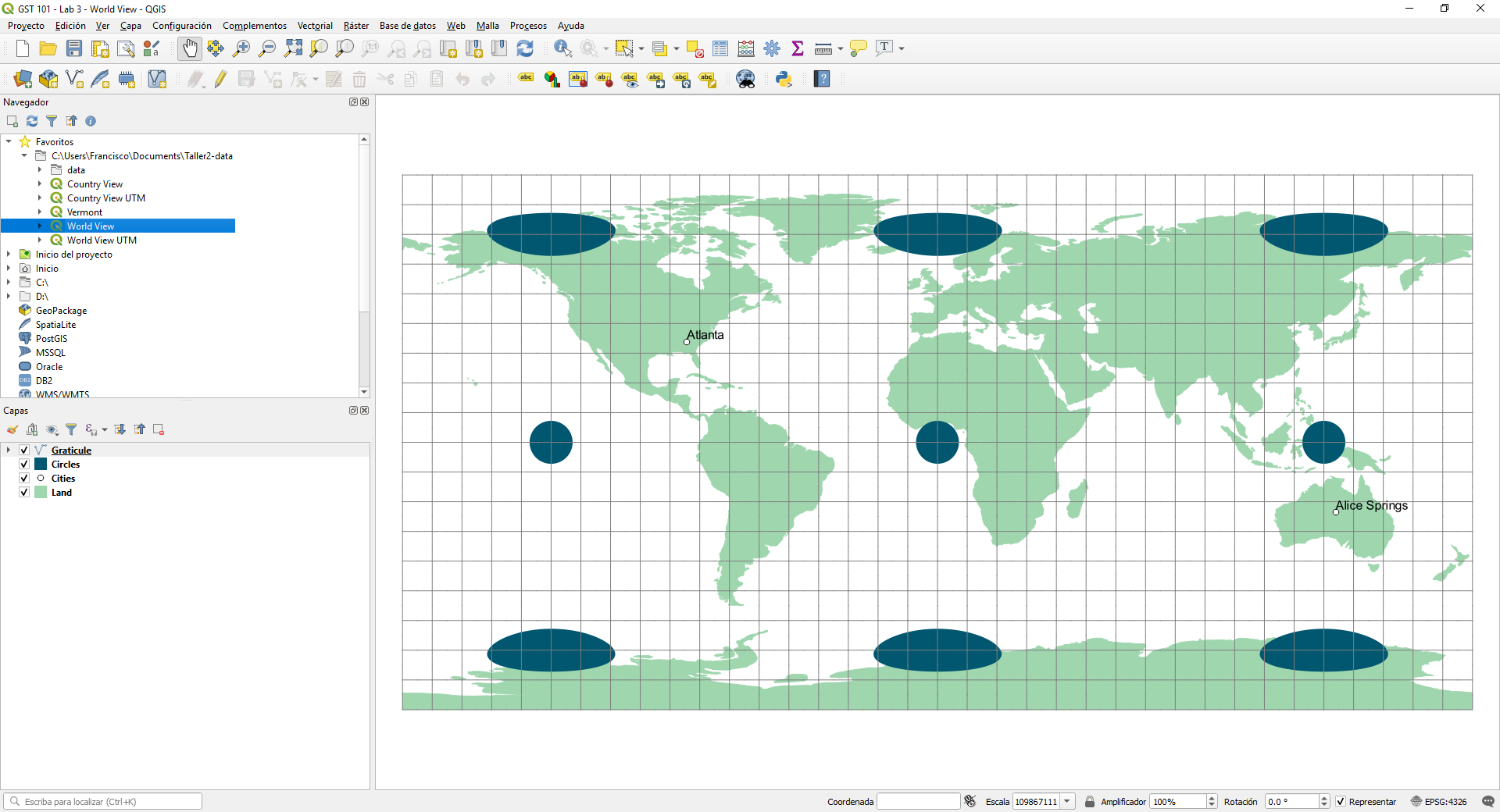This screenshot has width=1500, height=812.
Task: Uncheck the Cities layer visibility
Action: tap(24, 479)
